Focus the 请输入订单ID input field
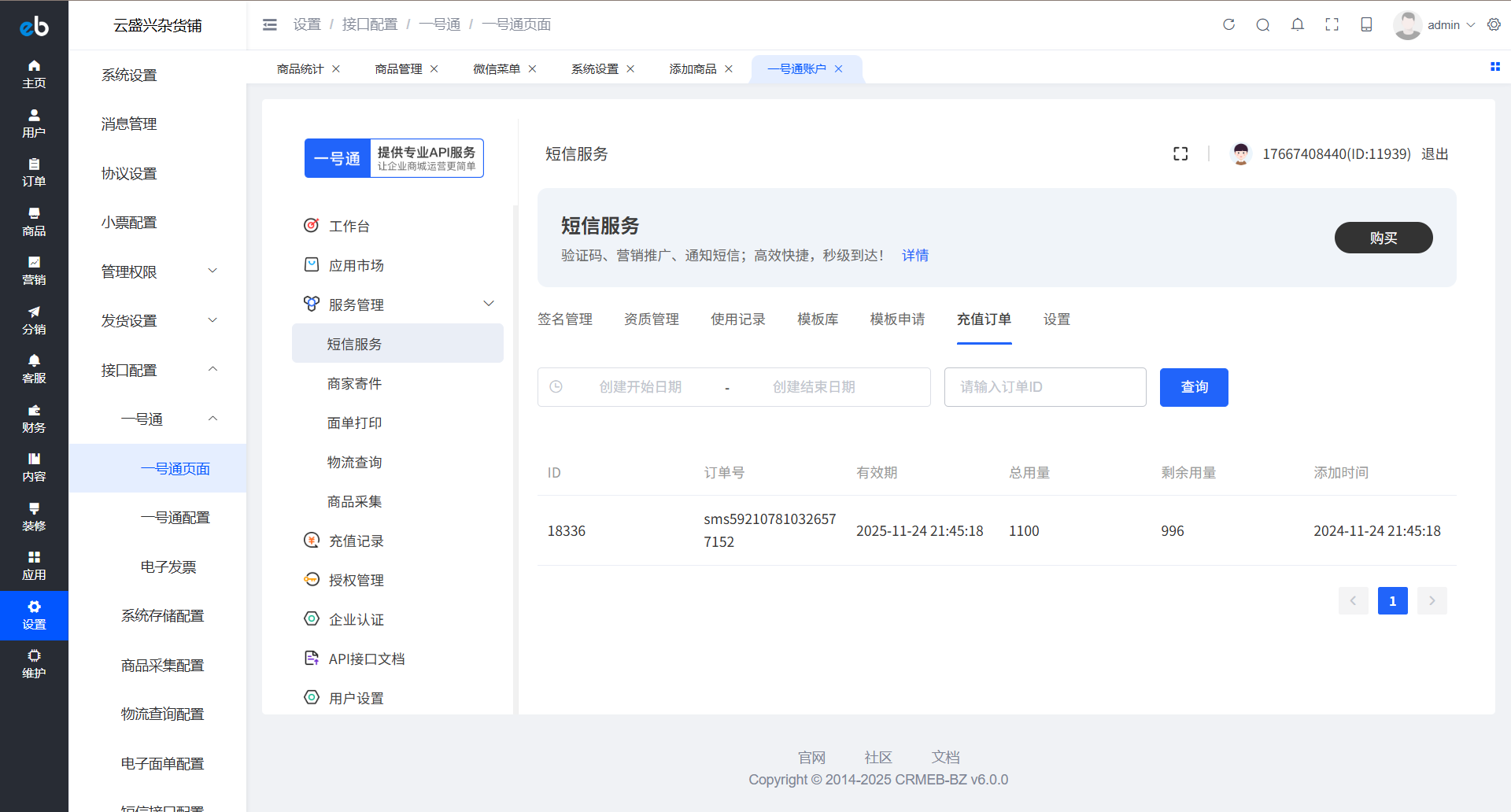Screen dimensions: 1511x812 (1044, 387)
